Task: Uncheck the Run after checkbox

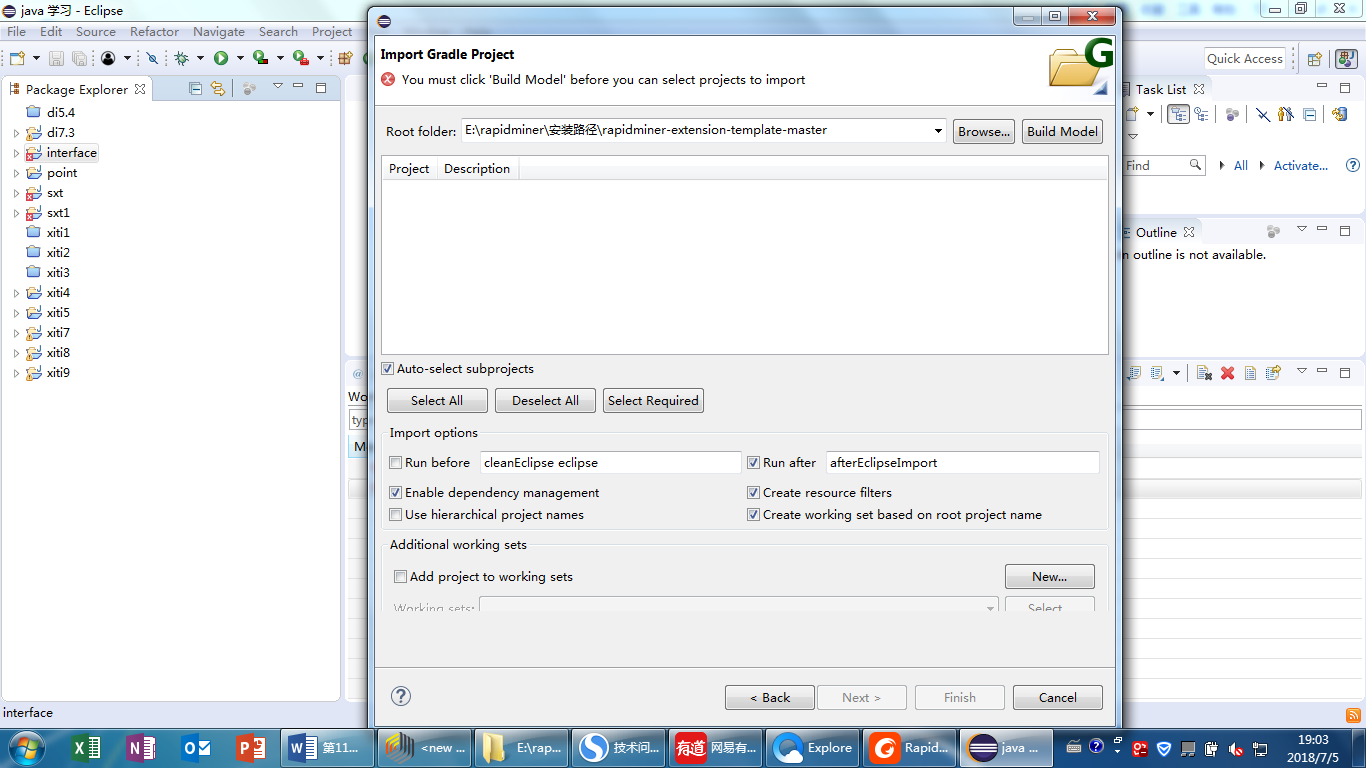Action: [754, 463]
